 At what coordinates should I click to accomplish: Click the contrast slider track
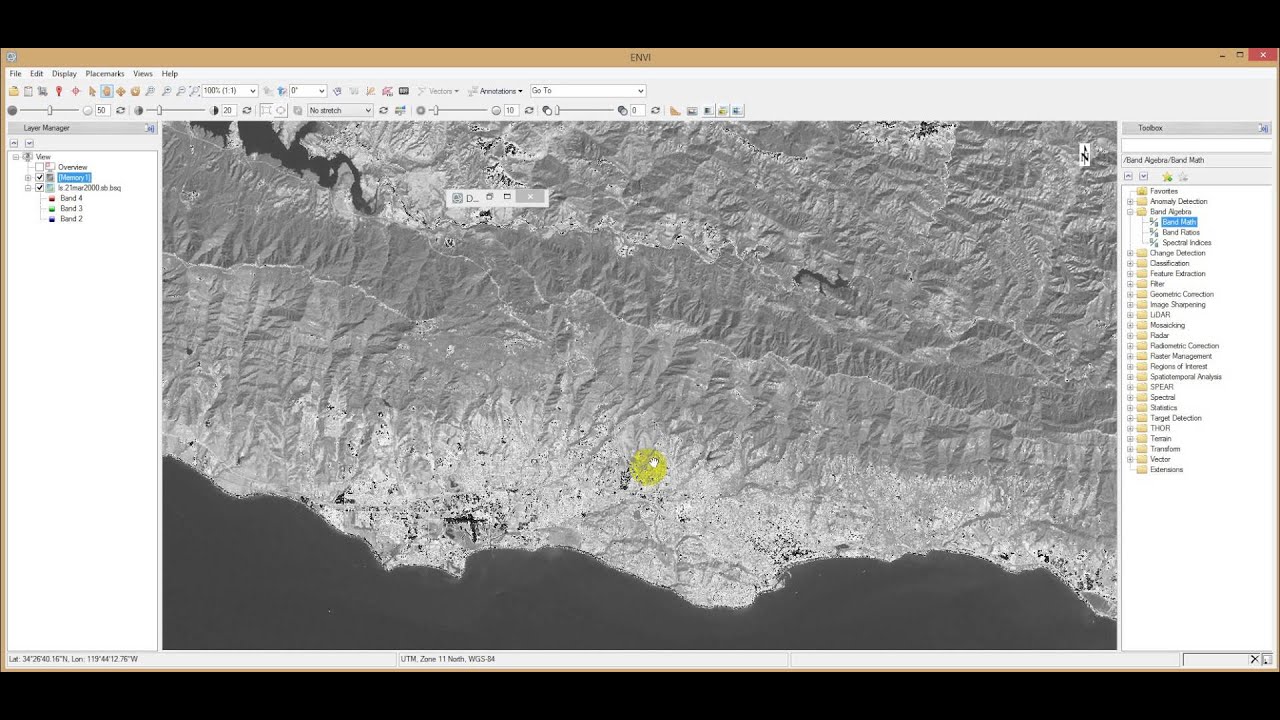point(176,110)
